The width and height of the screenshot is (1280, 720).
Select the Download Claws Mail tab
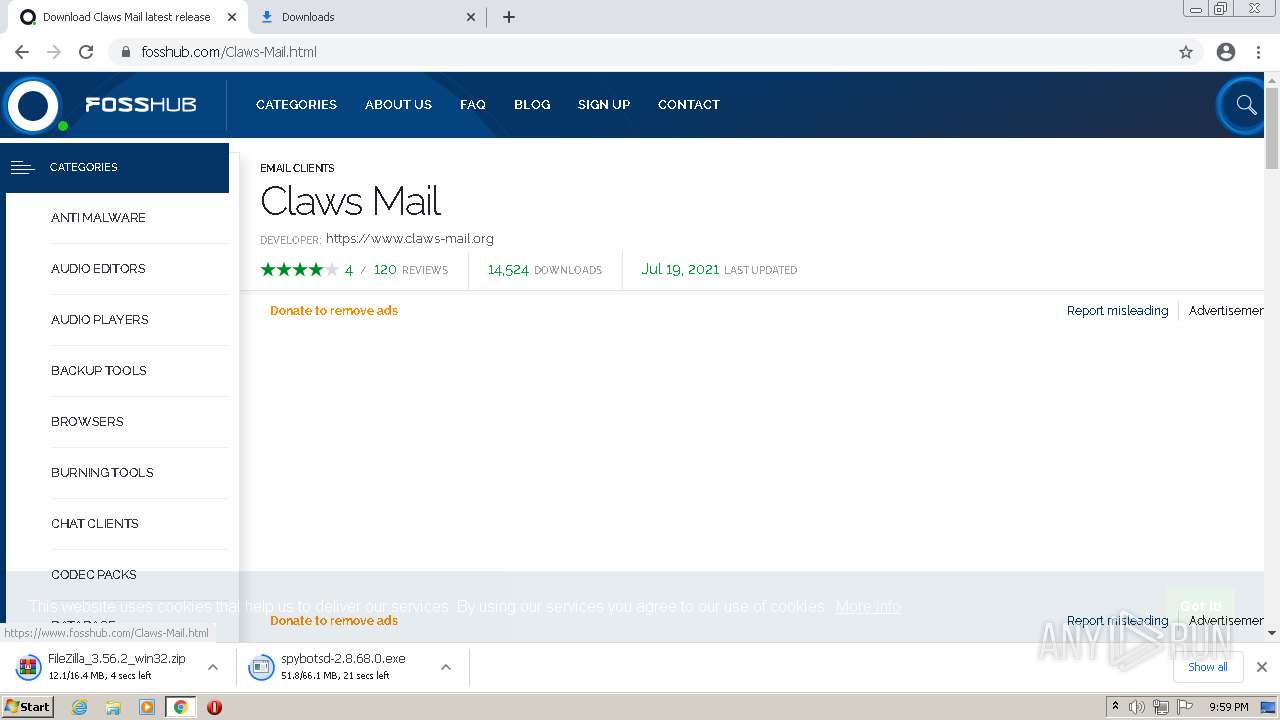pos(128,17)
